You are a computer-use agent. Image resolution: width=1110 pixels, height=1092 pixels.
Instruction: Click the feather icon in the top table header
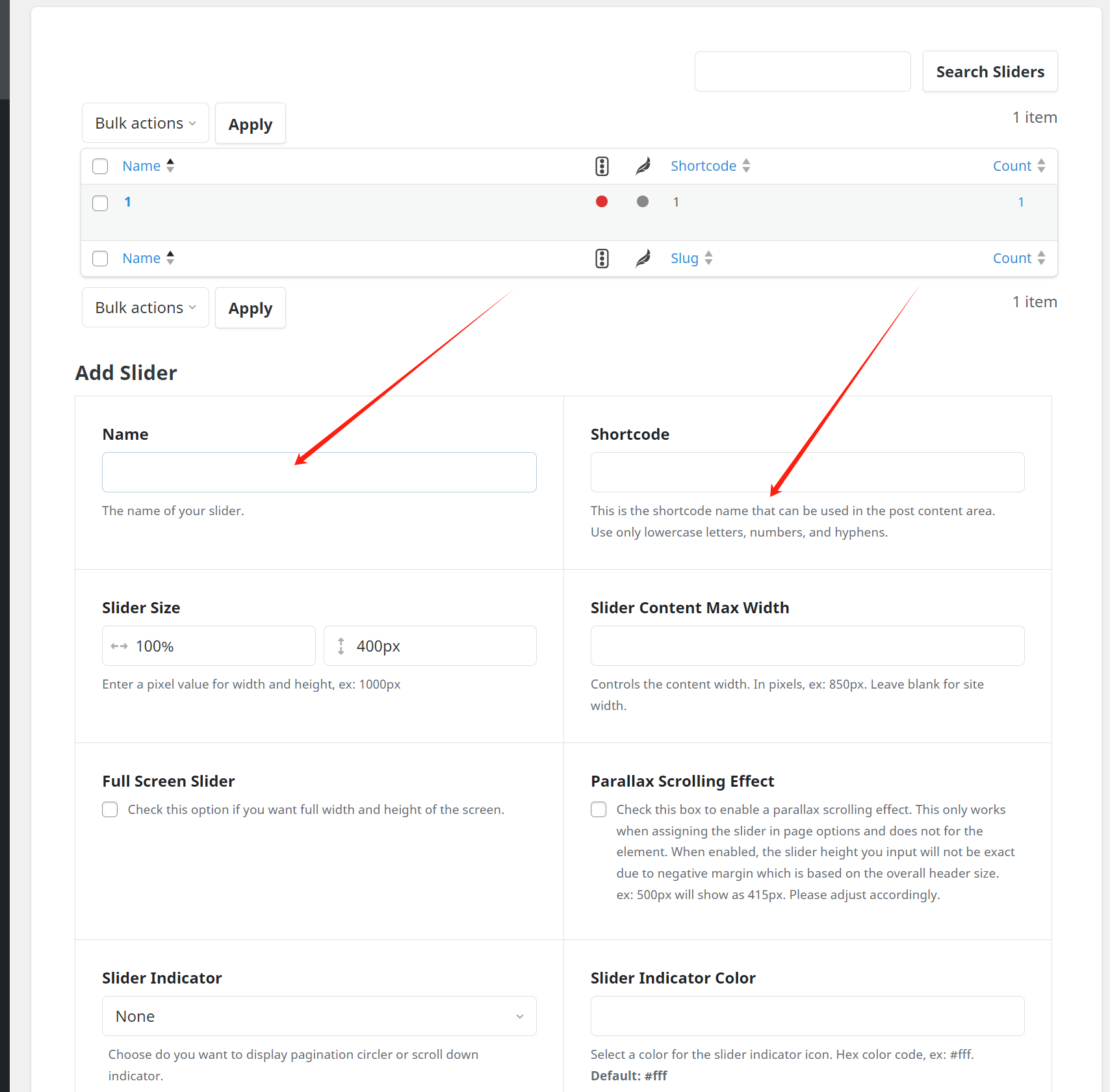643,166
